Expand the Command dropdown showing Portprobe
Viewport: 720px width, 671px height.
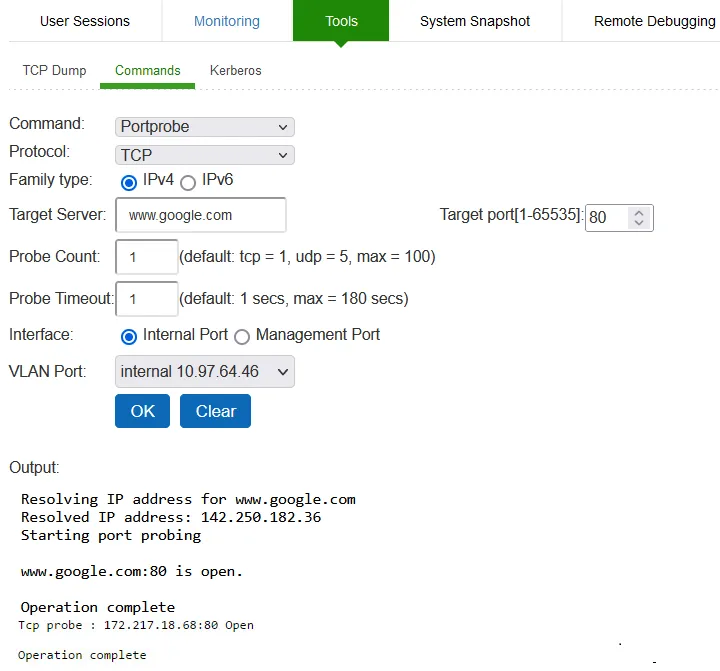point(205,127)
